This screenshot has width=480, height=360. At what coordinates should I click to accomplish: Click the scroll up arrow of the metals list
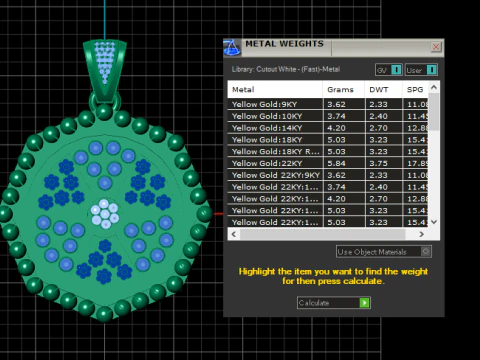(x=434, y=87)
